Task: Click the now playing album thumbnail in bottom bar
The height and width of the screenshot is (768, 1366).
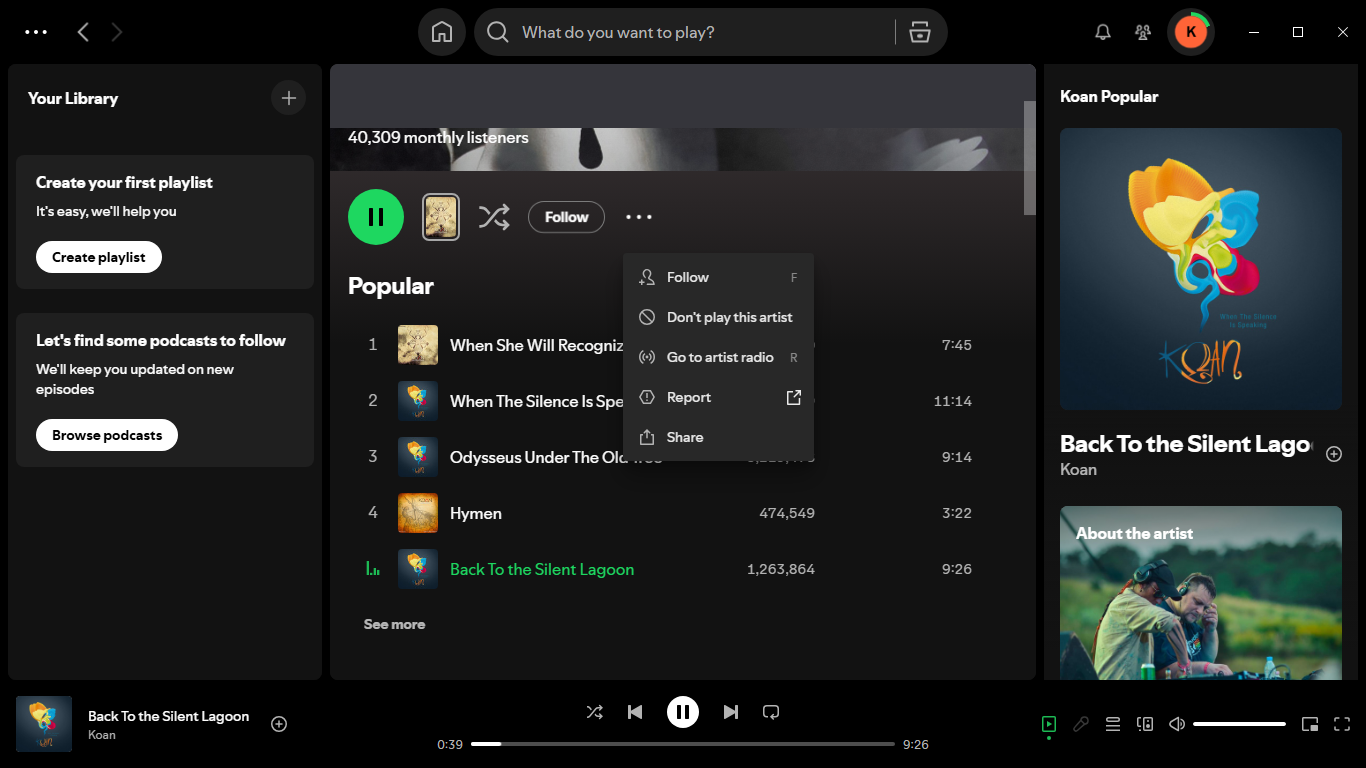Action: click(x=44, y=724)
